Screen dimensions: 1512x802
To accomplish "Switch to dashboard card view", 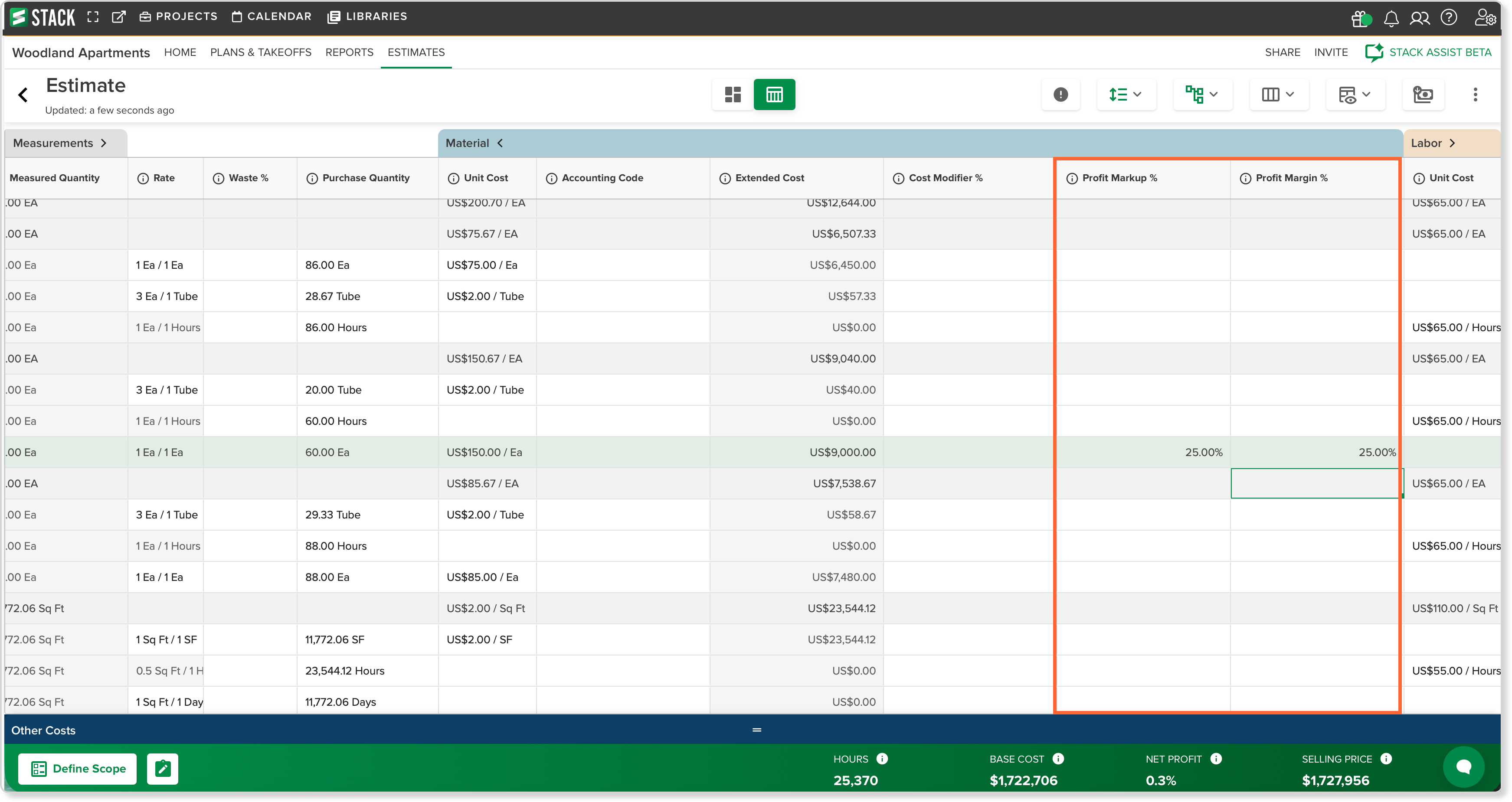I will coord(733,95).
